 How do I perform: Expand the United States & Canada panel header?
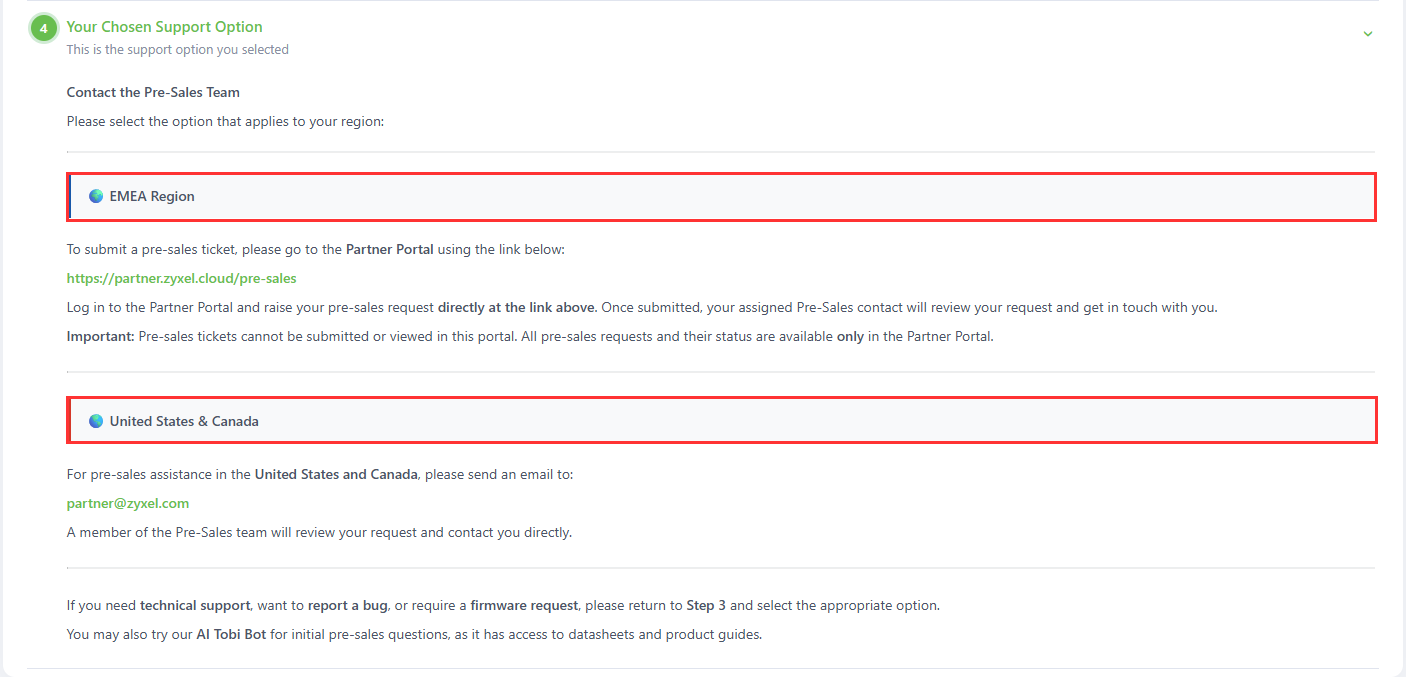click(x=722, y=421)
